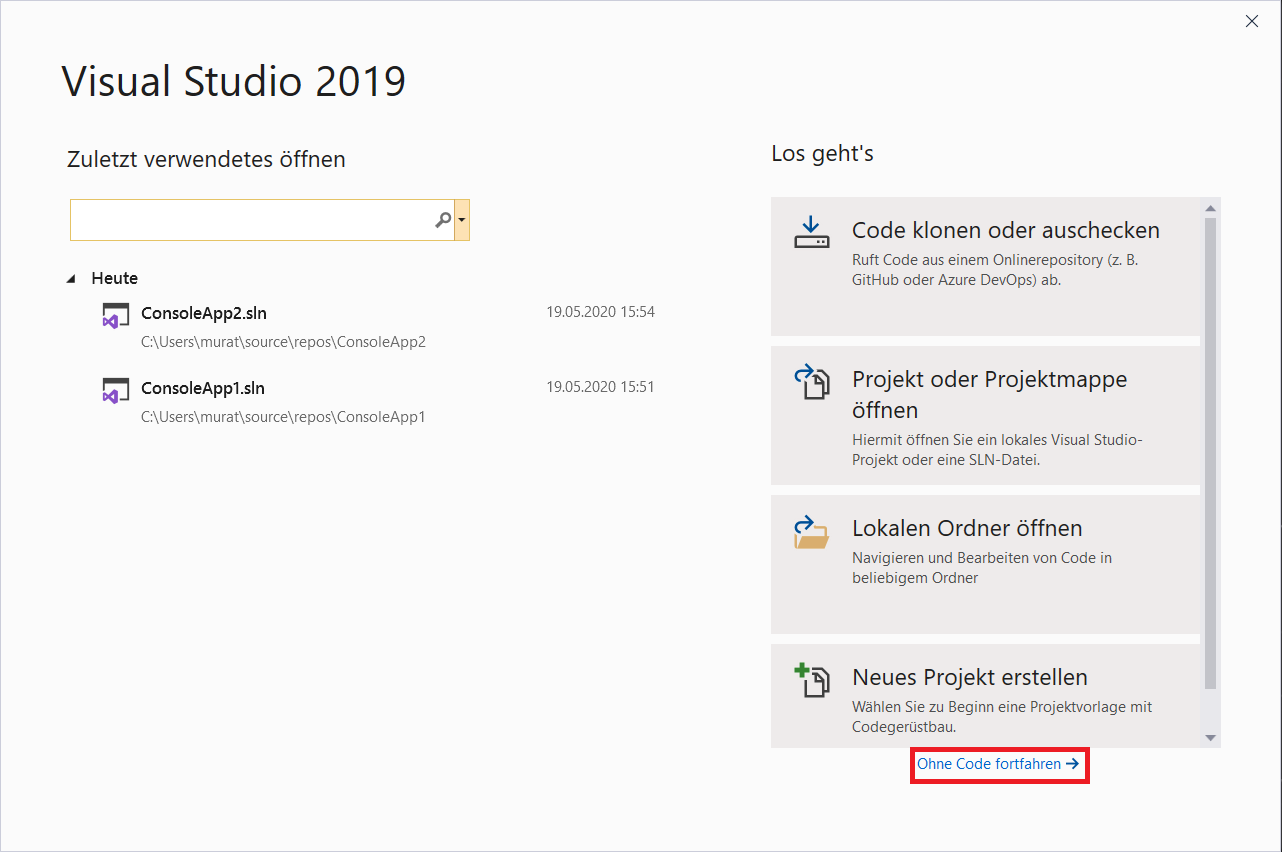
Task: Click the new project plus icon
Action: pyautogui.click(x=811, y=680)
